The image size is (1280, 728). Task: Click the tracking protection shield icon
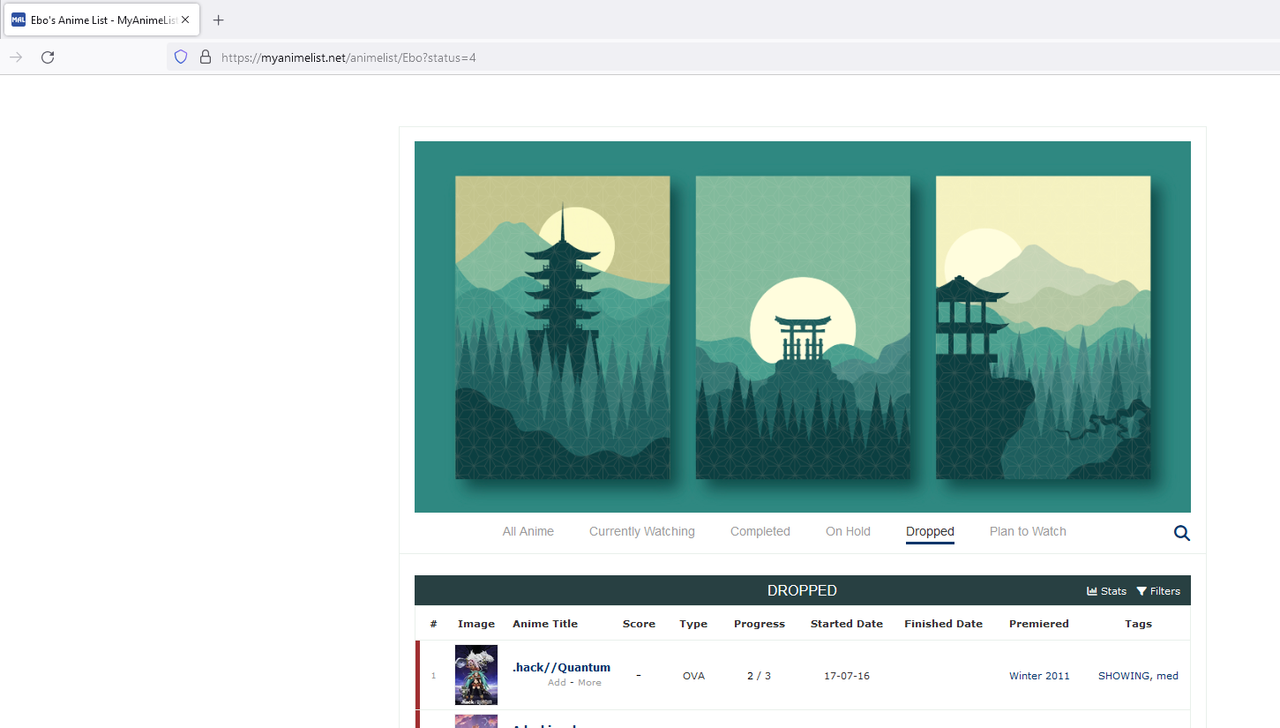(181, 57)
